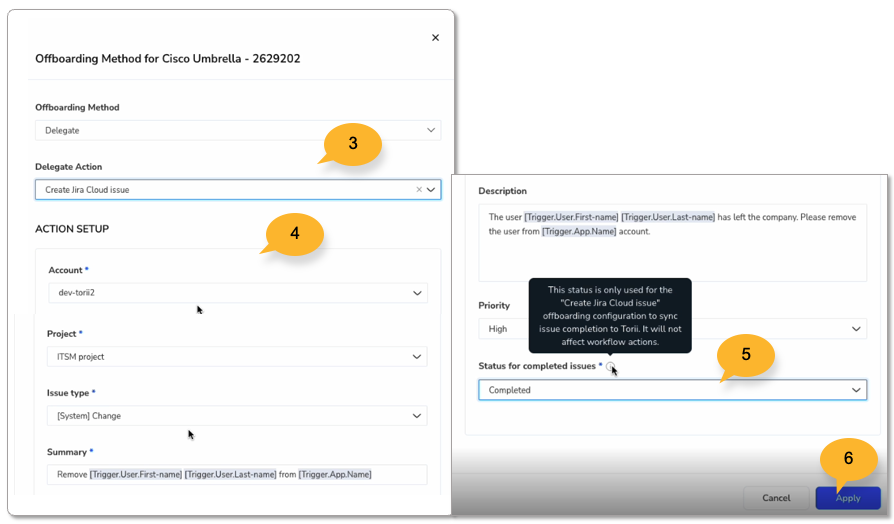Viewport: 894px width, 524px height.
Task: Open the Account dev-torii2 dropdown
Action: (238, 293)
